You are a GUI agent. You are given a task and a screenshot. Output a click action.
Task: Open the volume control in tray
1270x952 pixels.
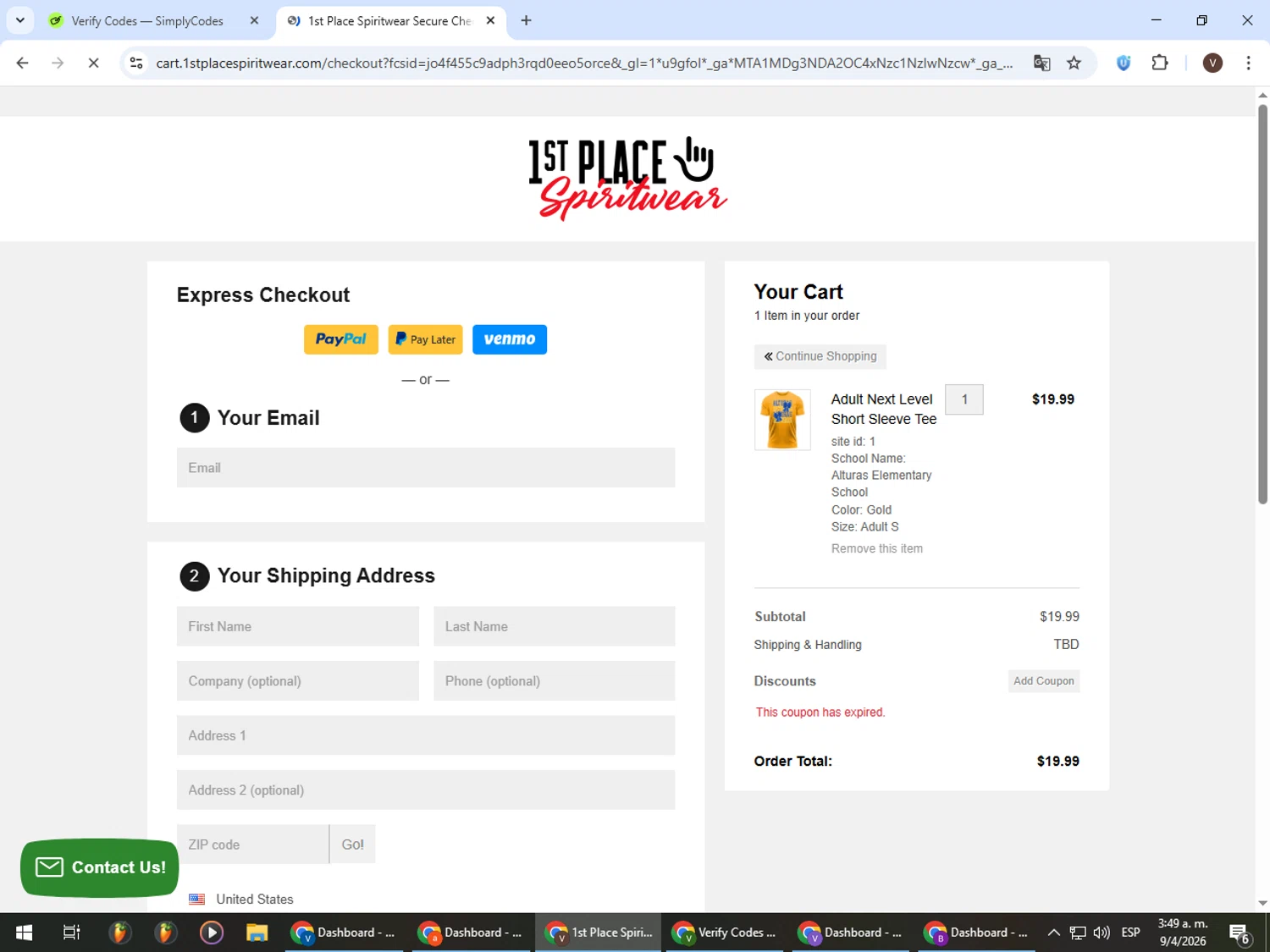click(x=1102, y=933)
